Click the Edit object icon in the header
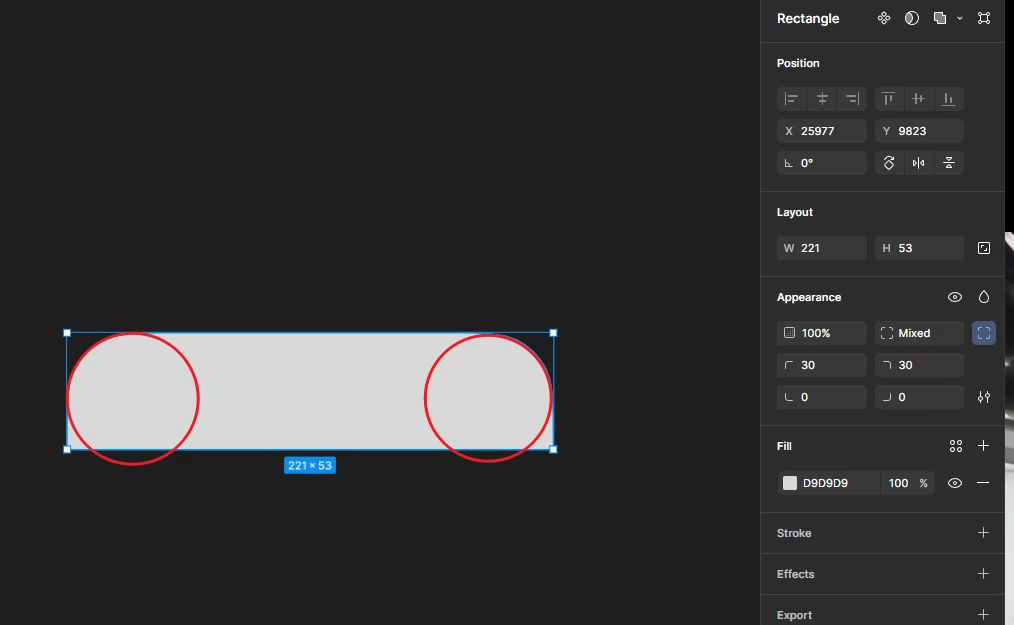This screenshot has height=625, width=1014. pyautogui.click(x=984, y=18)
